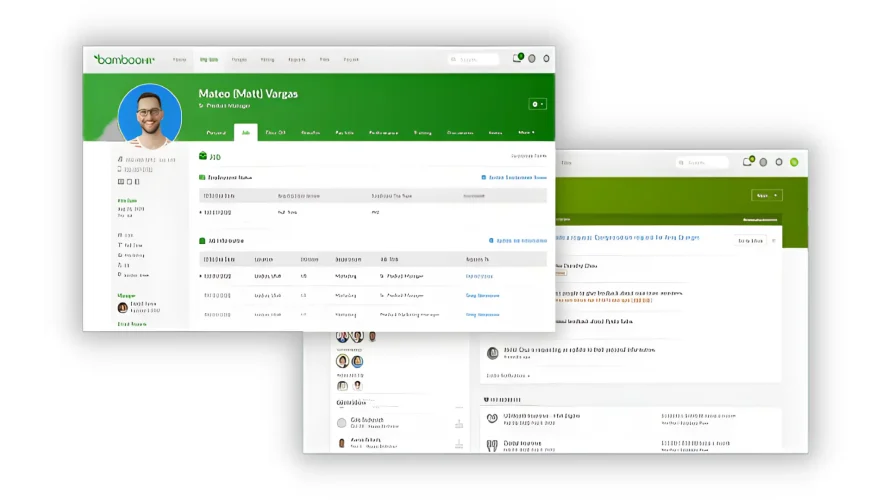
Task: Click the heart time-off icon in the back window
Action: [492, 418]
